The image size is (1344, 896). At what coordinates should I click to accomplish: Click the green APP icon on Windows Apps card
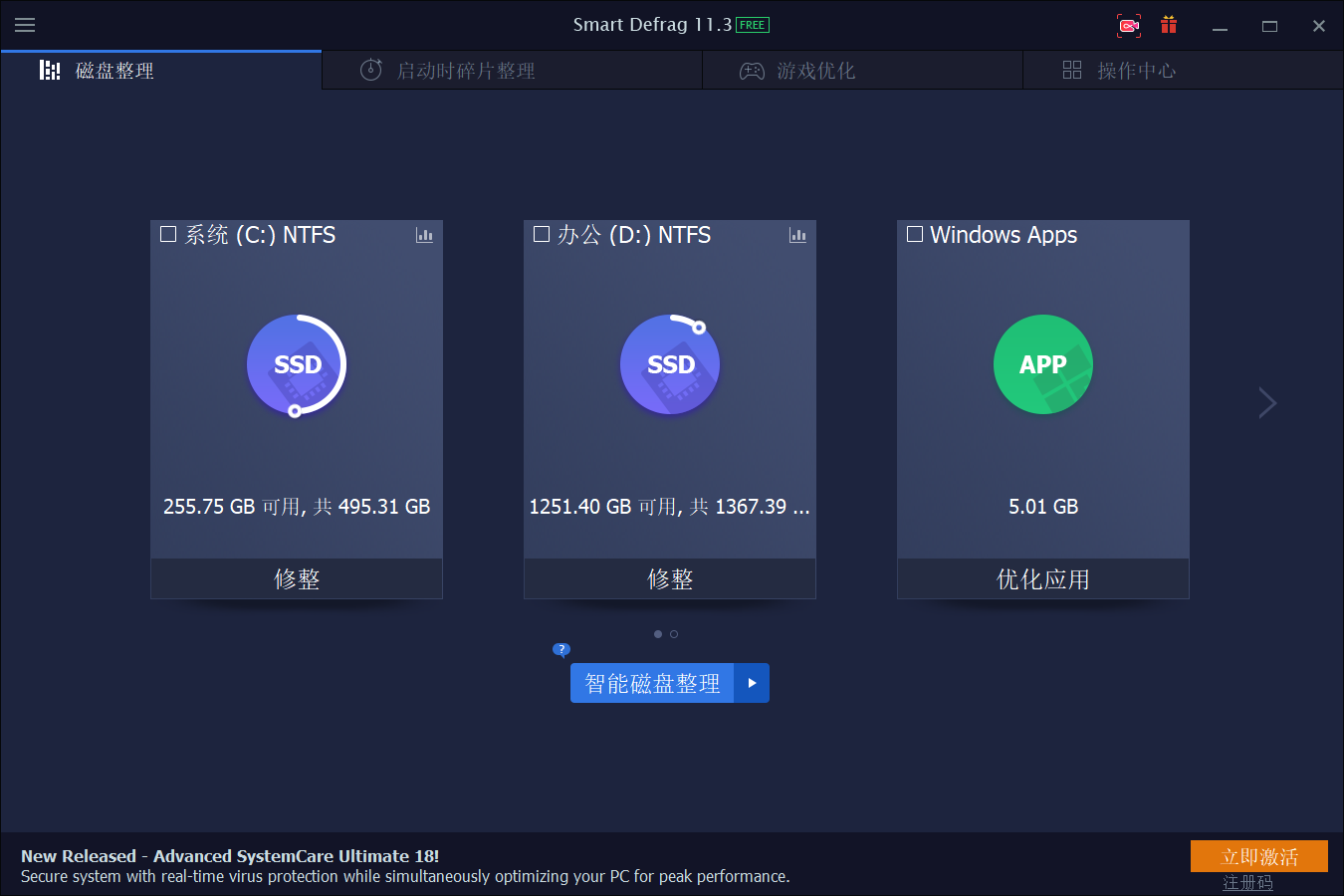1042,364
